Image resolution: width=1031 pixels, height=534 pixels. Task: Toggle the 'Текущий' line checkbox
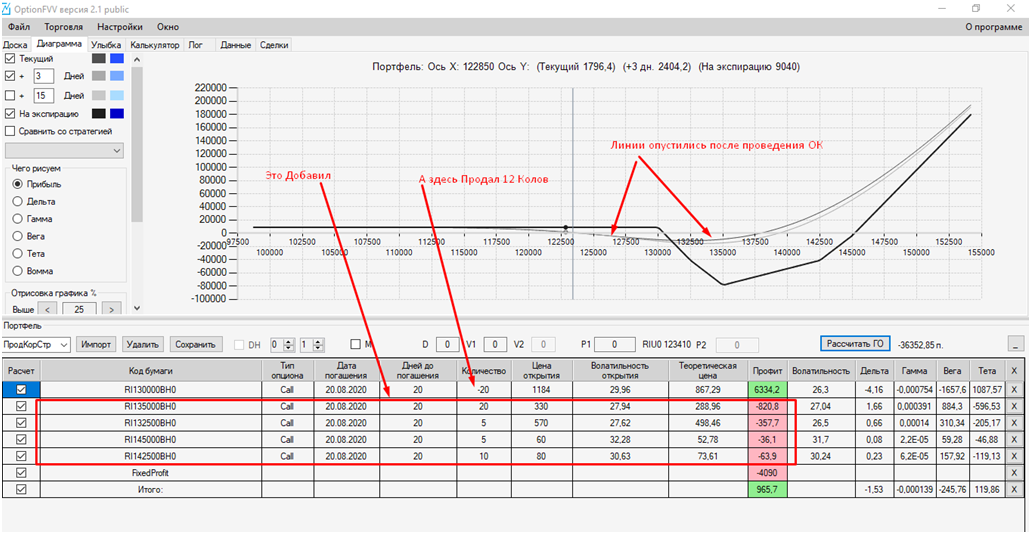10,59
